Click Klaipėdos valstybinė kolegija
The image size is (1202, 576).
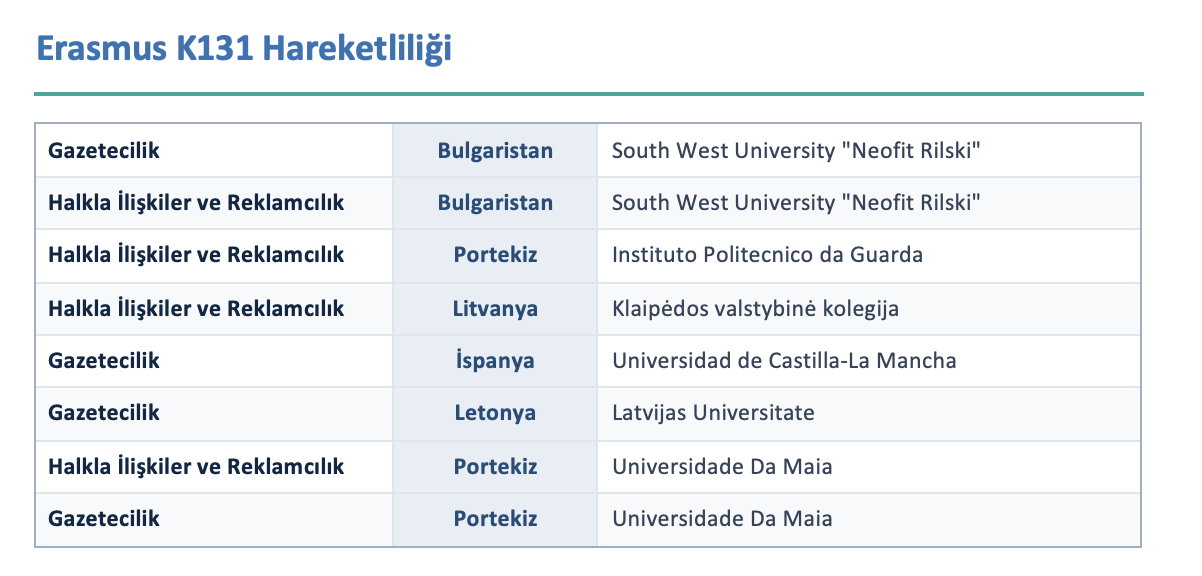(755, 308)
